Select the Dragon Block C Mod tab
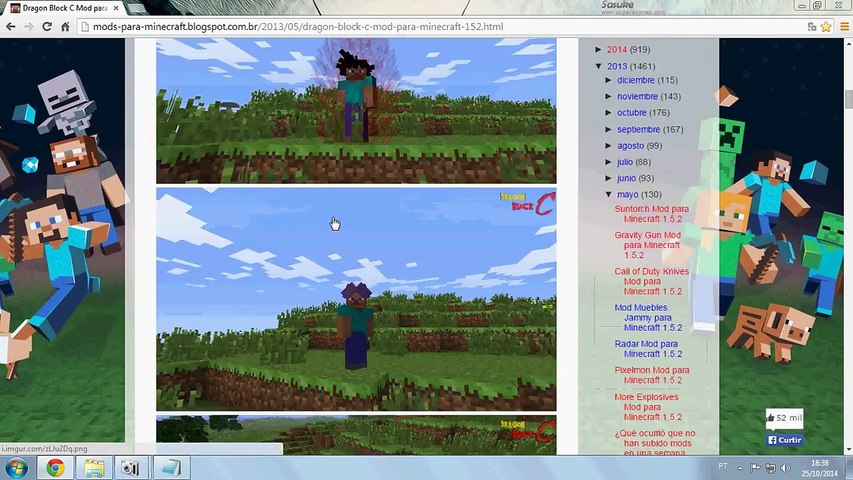853x480 pixels. pos(64,8)
